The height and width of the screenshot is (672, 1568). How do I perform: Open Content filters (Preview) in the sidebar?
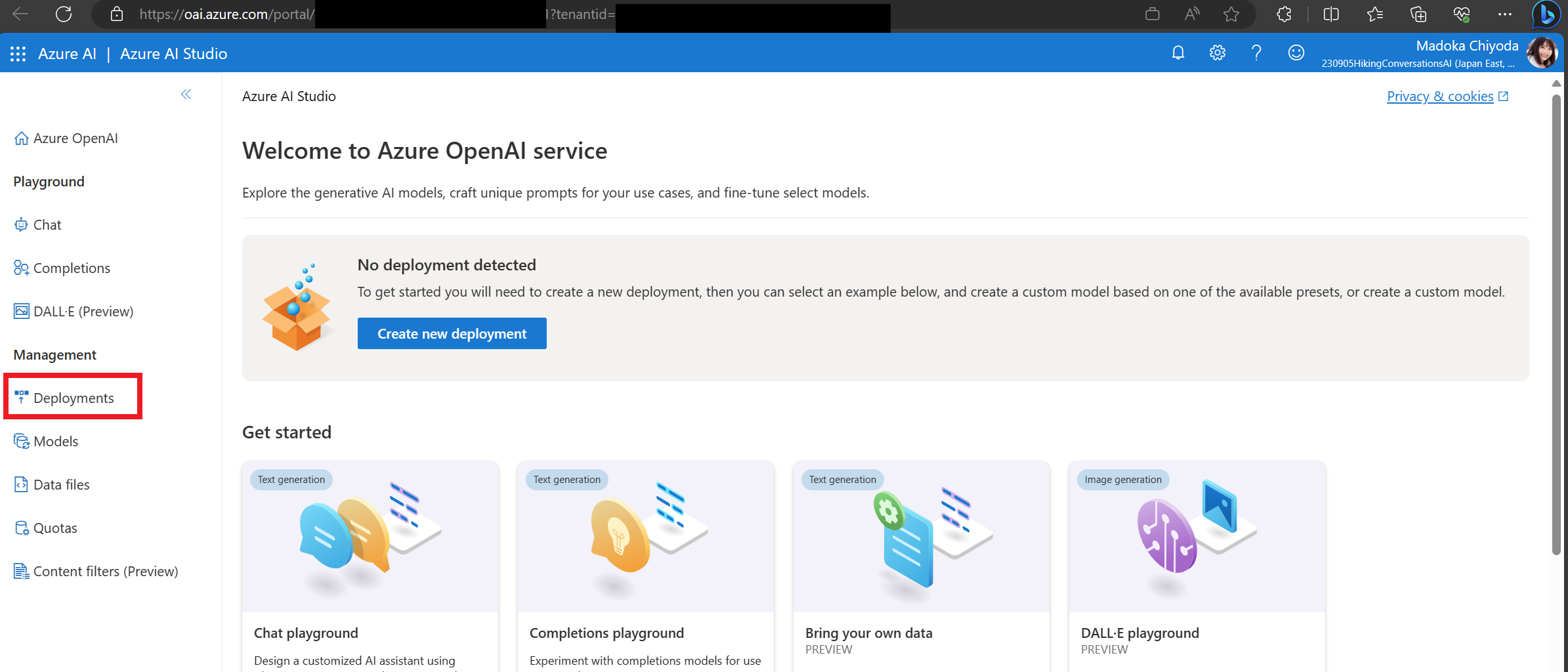(x=106, y=571)
